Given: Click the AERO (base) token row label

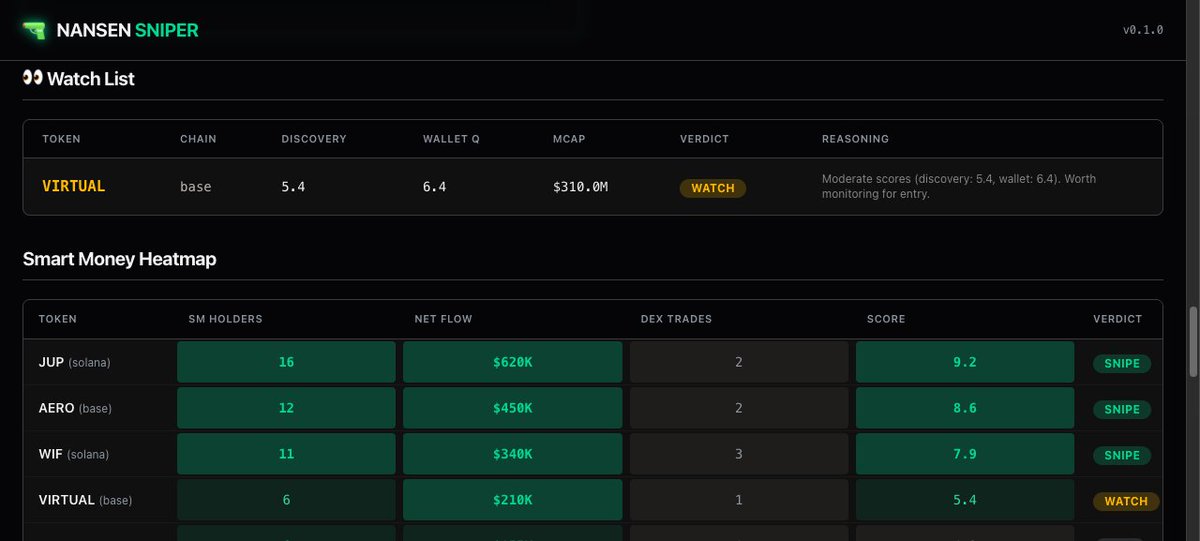Looking at the screenshot, I should pos(75,408).
